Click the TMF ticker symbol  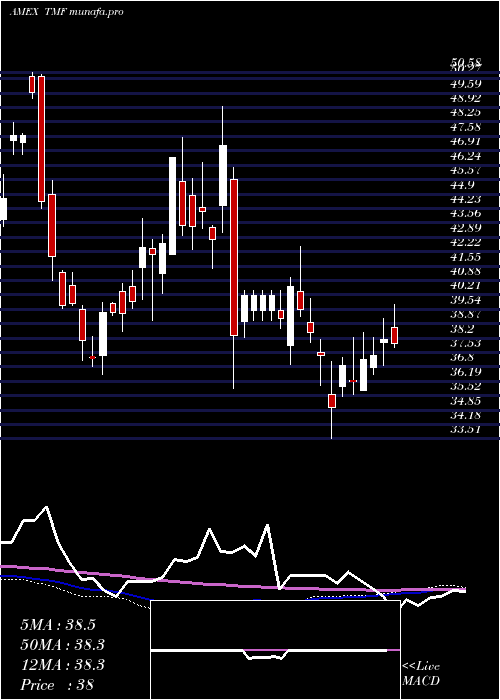(55, 12)
